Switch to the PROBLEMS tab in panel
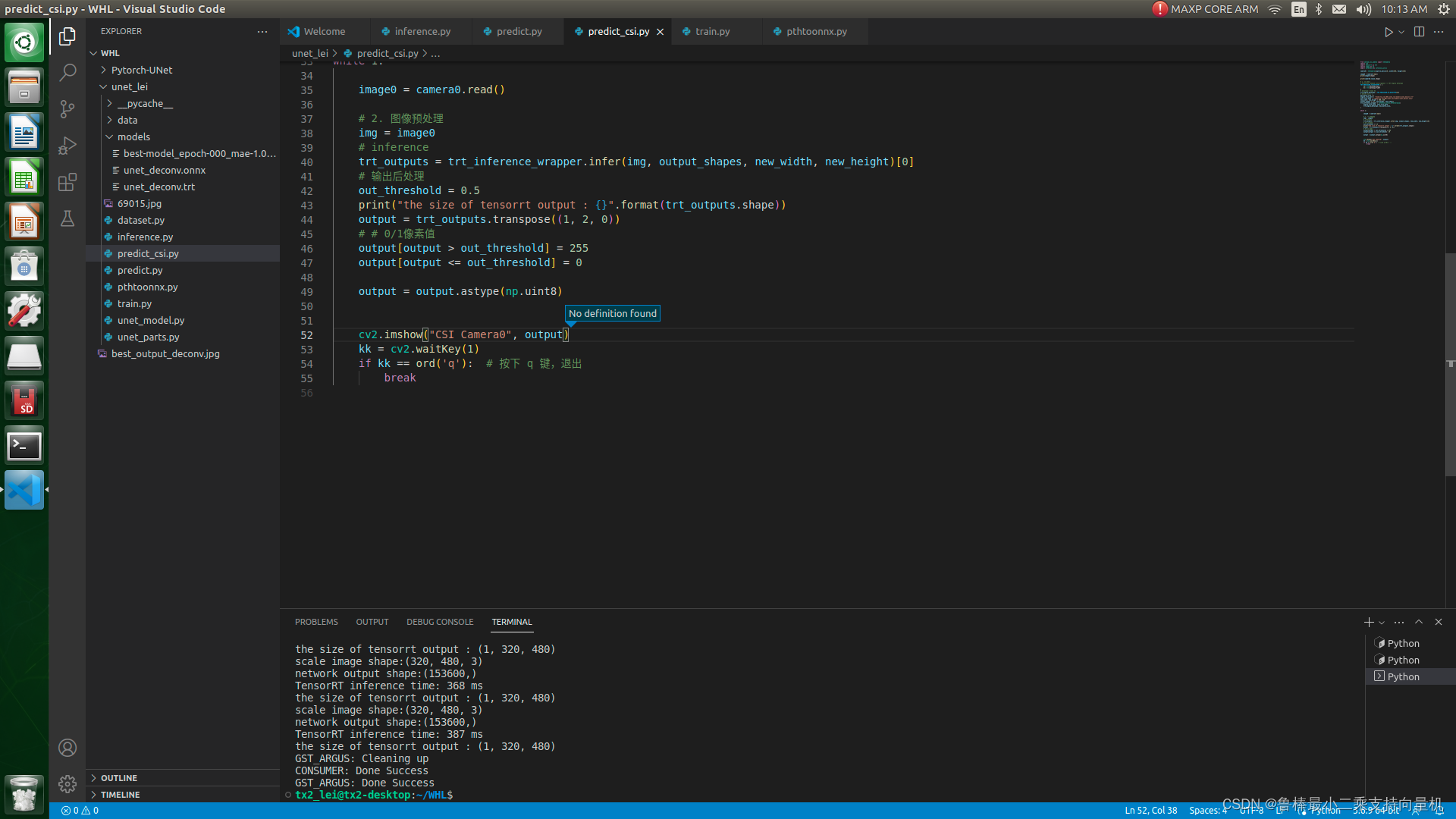Image resolution: width=1456 pixels, height=819 pixels. [317, 621]
